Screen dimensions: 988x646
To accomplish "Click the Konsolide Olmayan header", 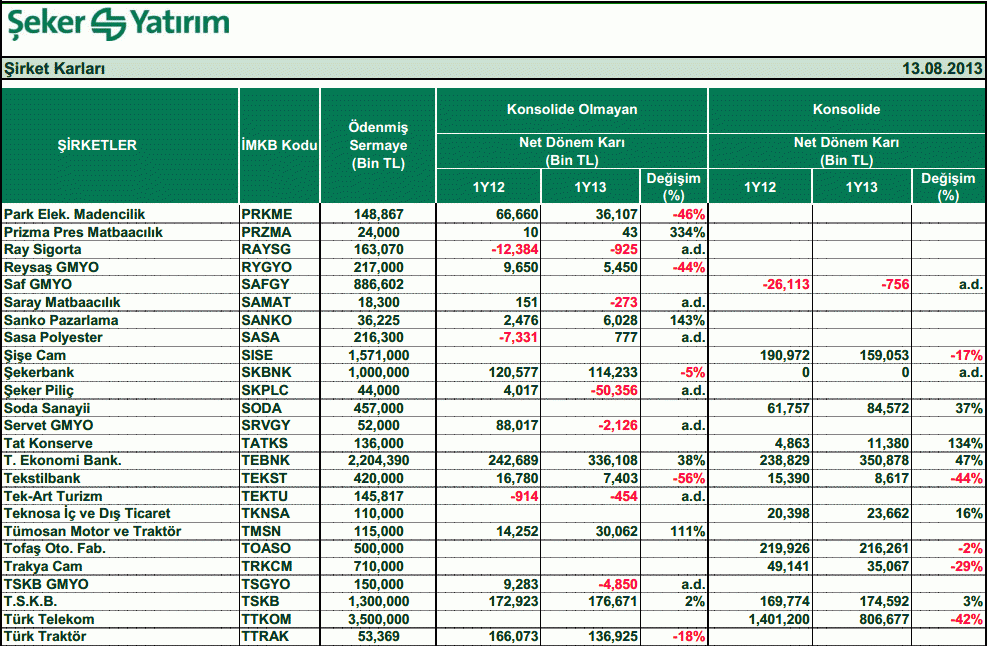I will coord(572,110).
